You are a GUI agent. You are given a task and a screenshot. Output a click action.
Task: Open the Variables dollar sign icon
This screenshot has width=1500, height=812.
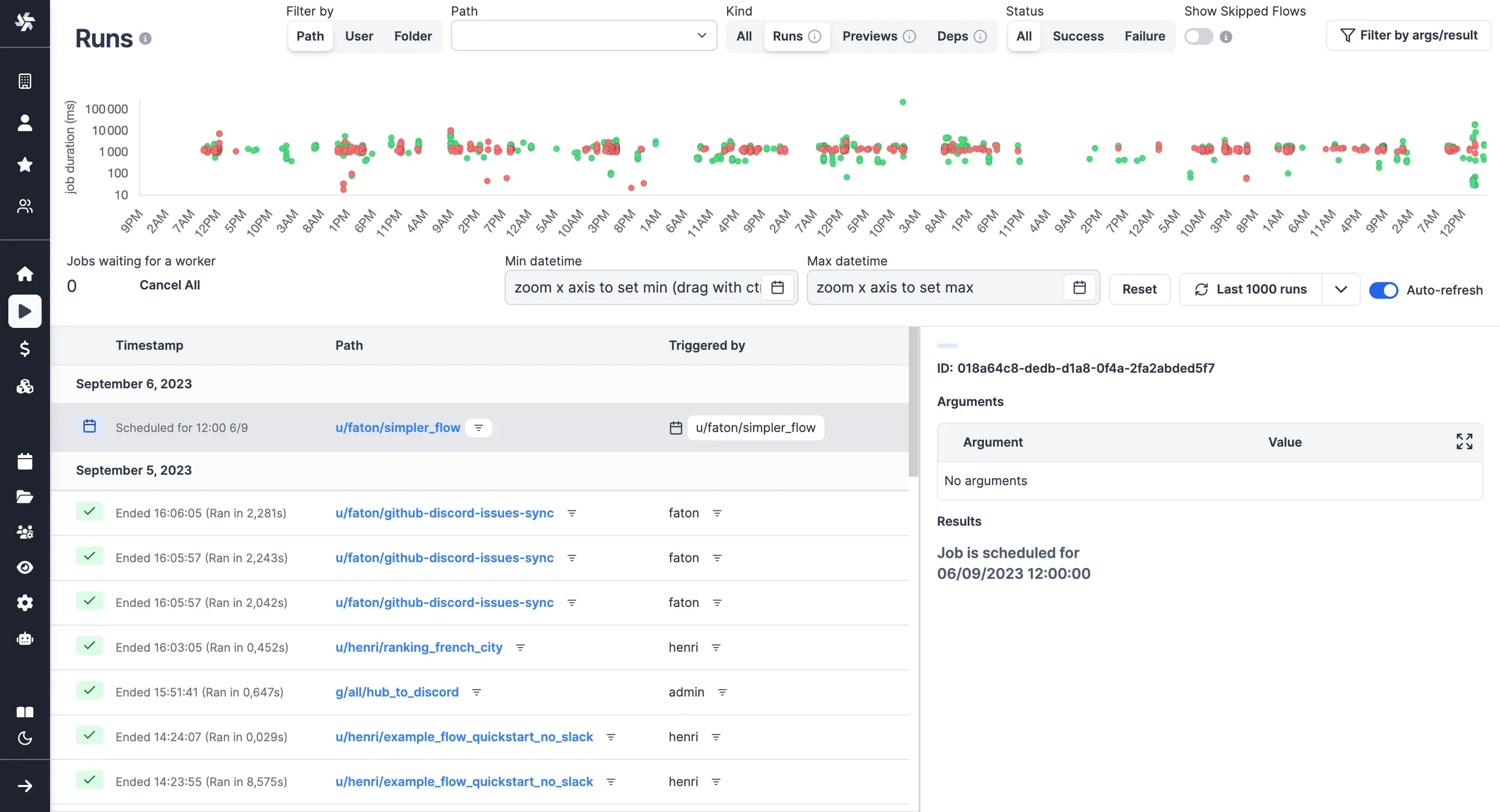[25, 348]
